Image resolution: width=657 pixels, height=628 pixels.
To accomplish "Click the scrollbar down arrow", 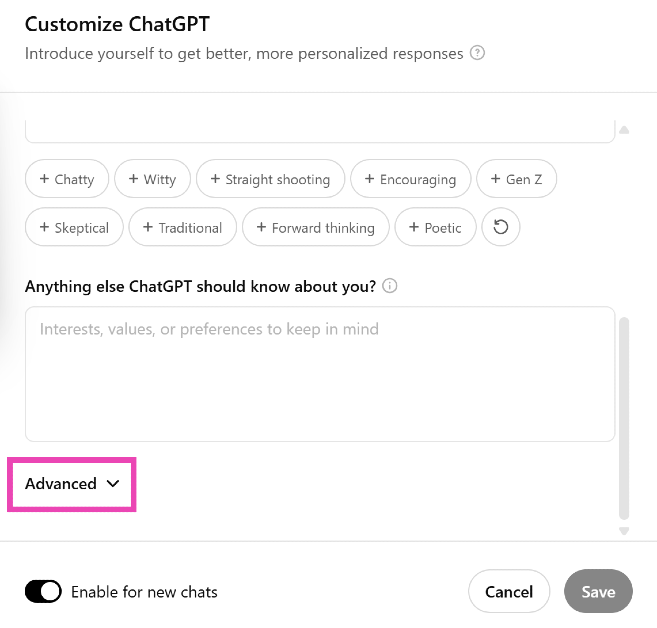I will (624, 531).
